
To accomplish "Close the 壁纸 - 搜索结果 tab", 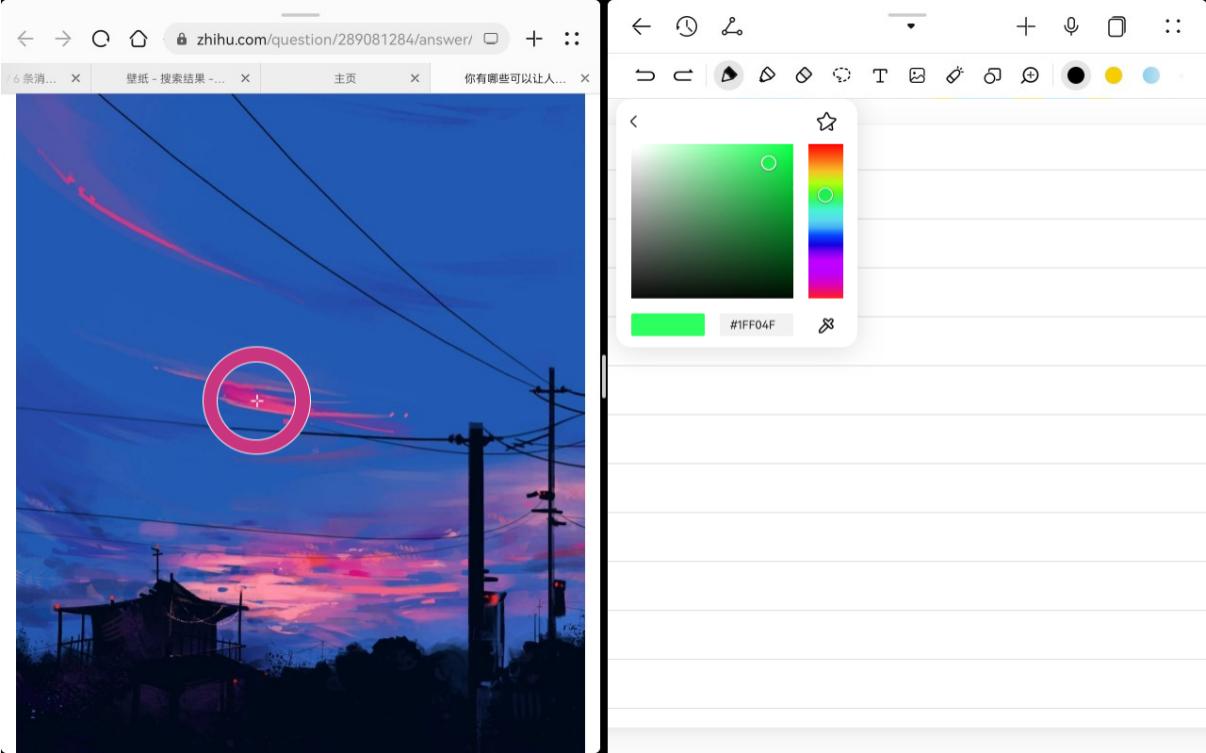I will [x=245, y=78].
